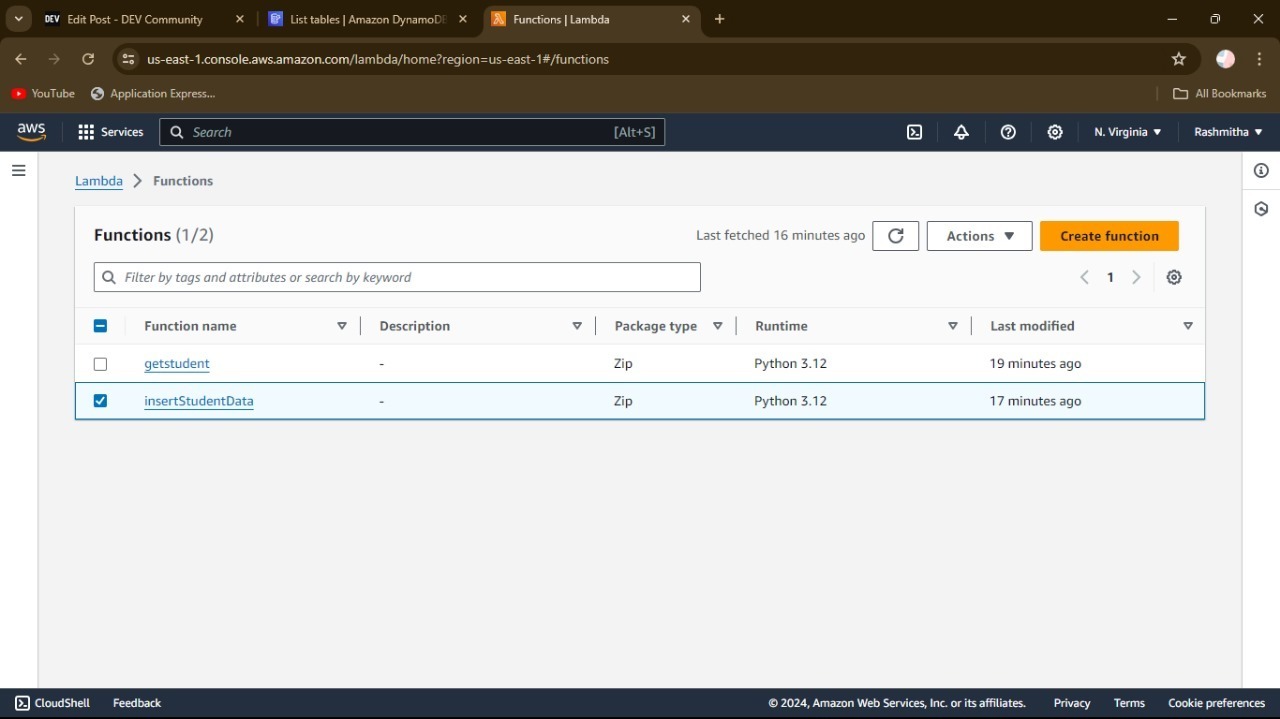1280x719 pixels.
Task: Sort by Package type column arrow
Action: point(718,326)
